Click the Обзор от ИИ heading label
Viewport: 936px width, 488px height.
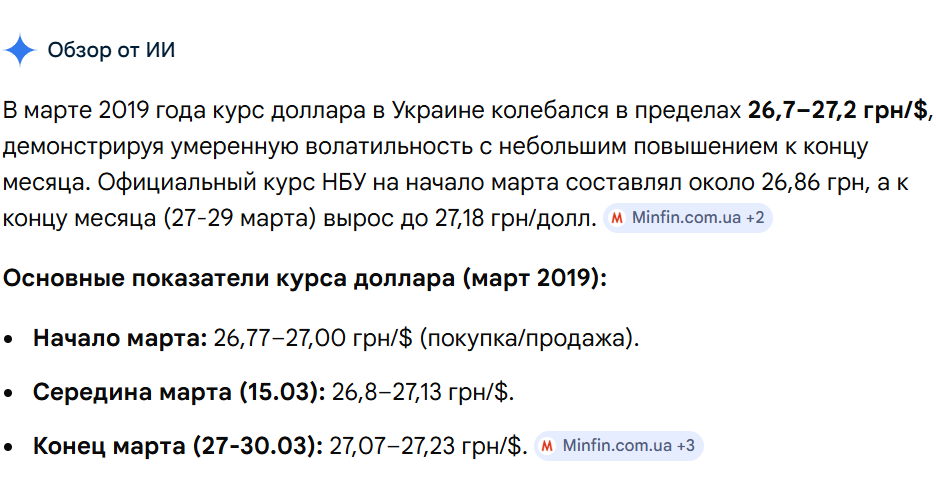click(111, 50)
